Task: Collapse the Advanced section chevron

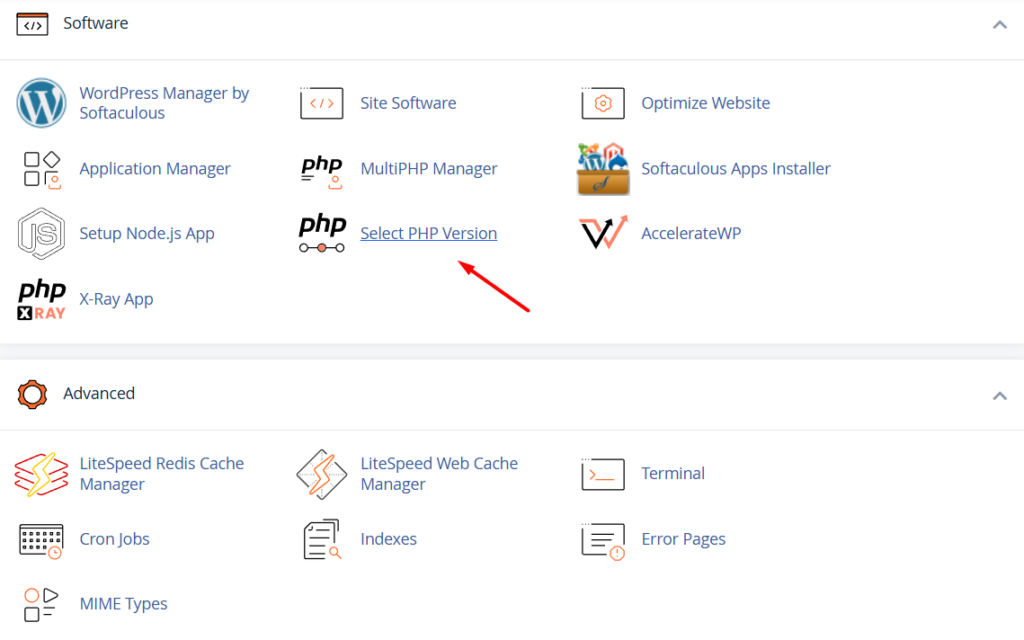Action: coord(999,395)
